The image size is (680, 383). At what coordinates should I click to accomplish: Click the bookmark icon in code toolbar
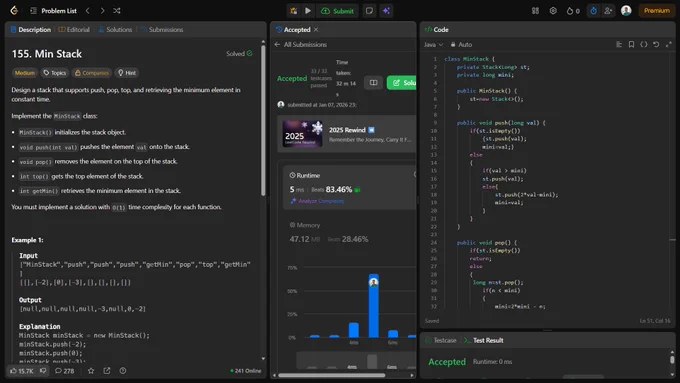[x=631, y=44]
